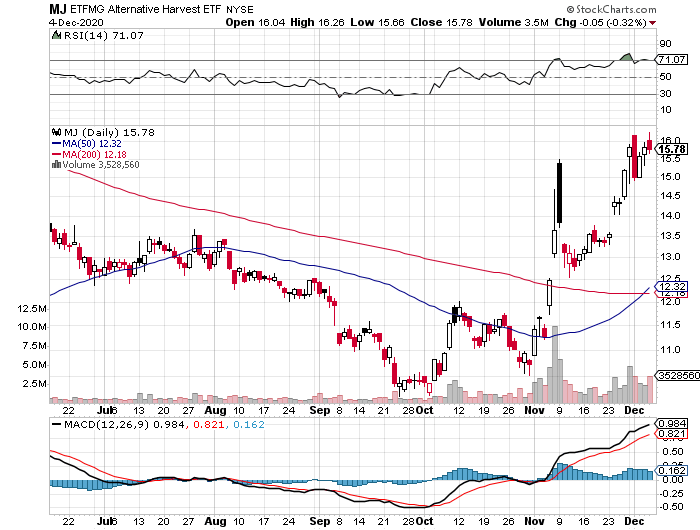700x530 pixels.
Task: Click the Dec label under the volume bars
Action: (x=634, y=410)
